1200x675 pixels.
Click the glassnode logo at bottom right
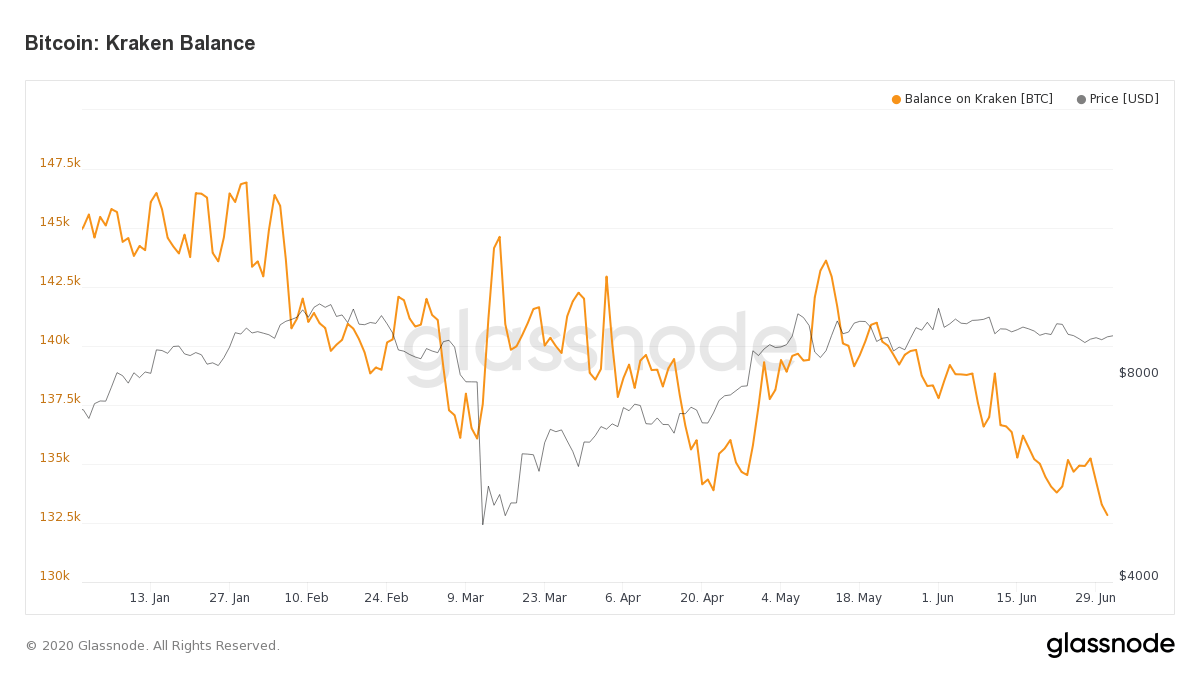pyautogui.click(x=1110, y=645)
